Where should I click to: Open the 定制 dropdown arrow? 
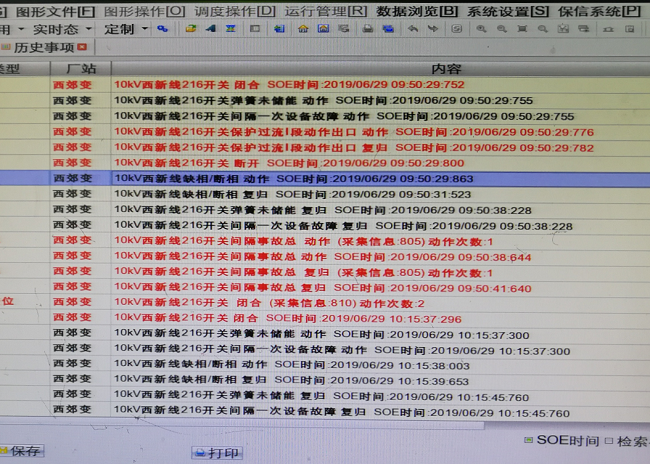(x=144, y=29)
